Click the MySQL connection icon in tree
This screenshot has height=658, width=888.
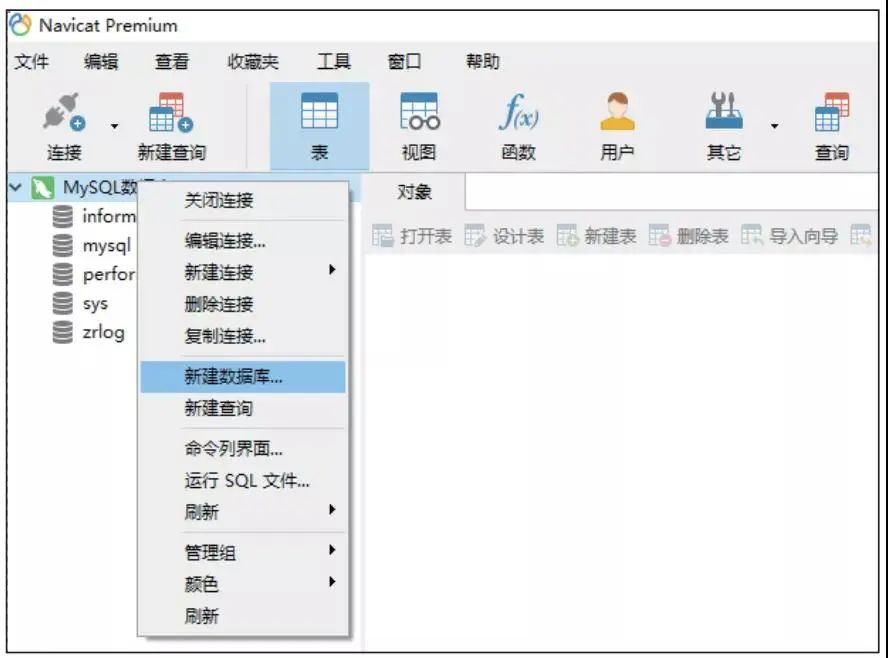click(42, 187)
